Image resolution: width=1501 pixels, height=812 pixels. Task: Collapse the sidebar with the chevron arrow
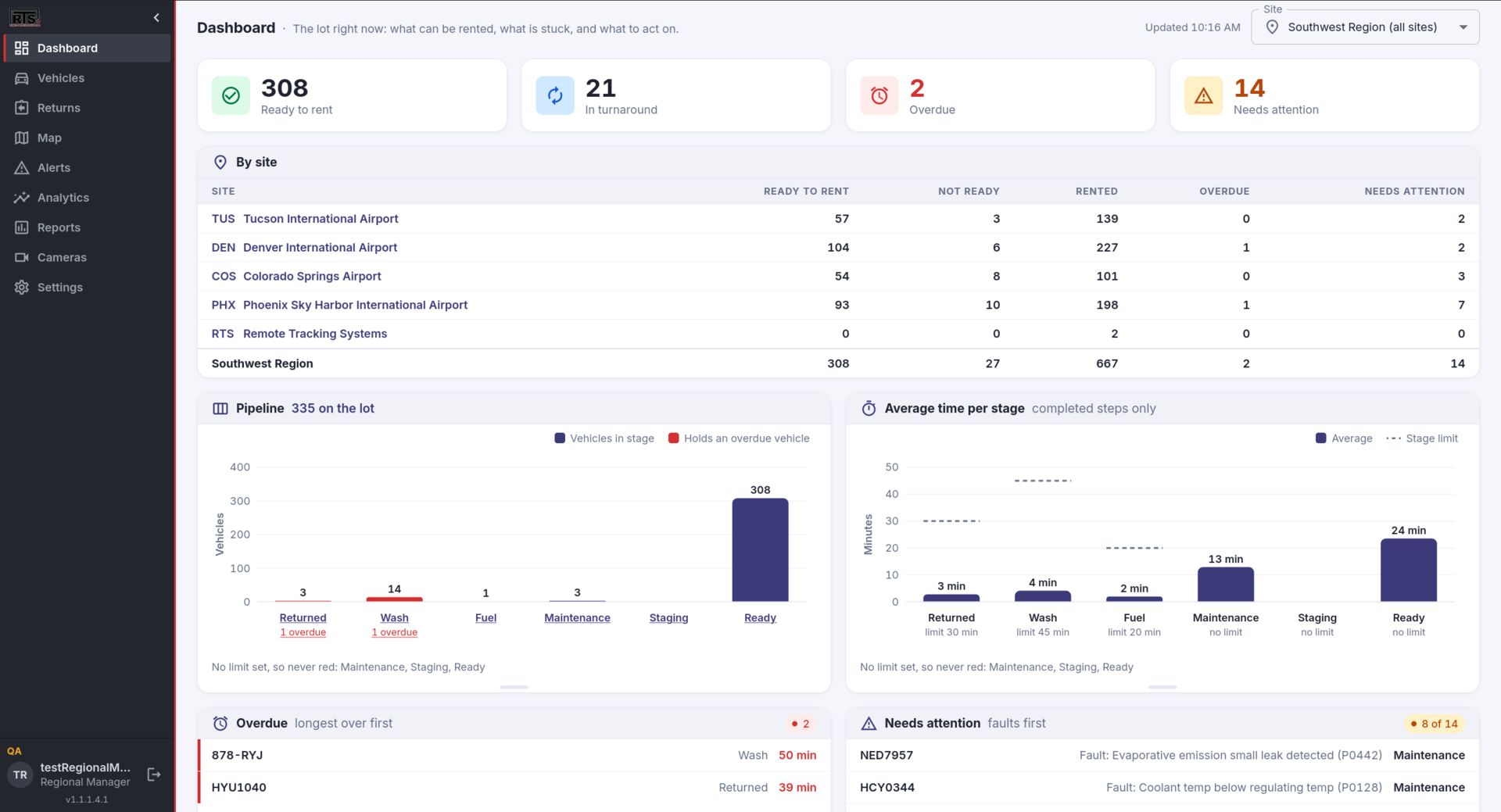tap(156, 17)
